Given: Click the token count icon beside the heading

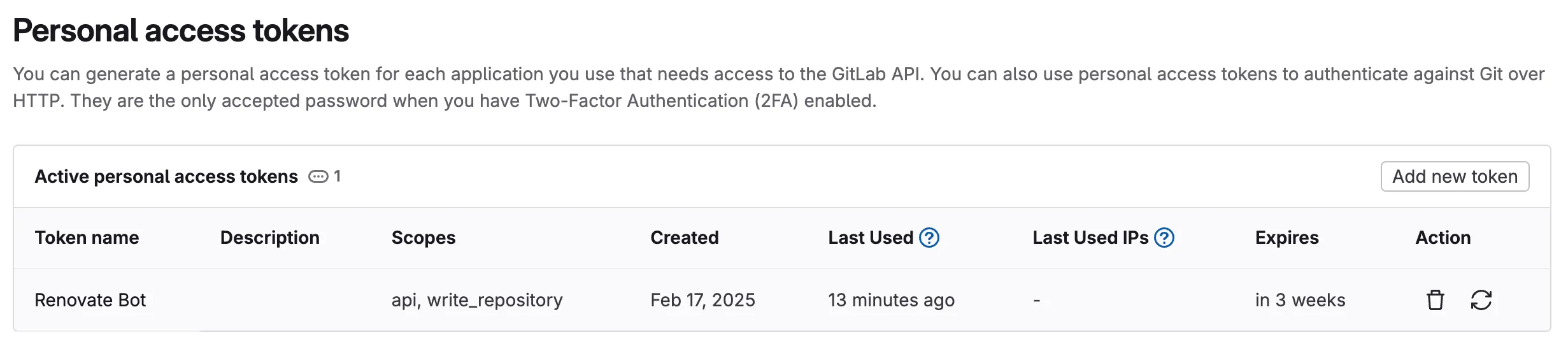Looking at the screenshot, I should (318, 176).
